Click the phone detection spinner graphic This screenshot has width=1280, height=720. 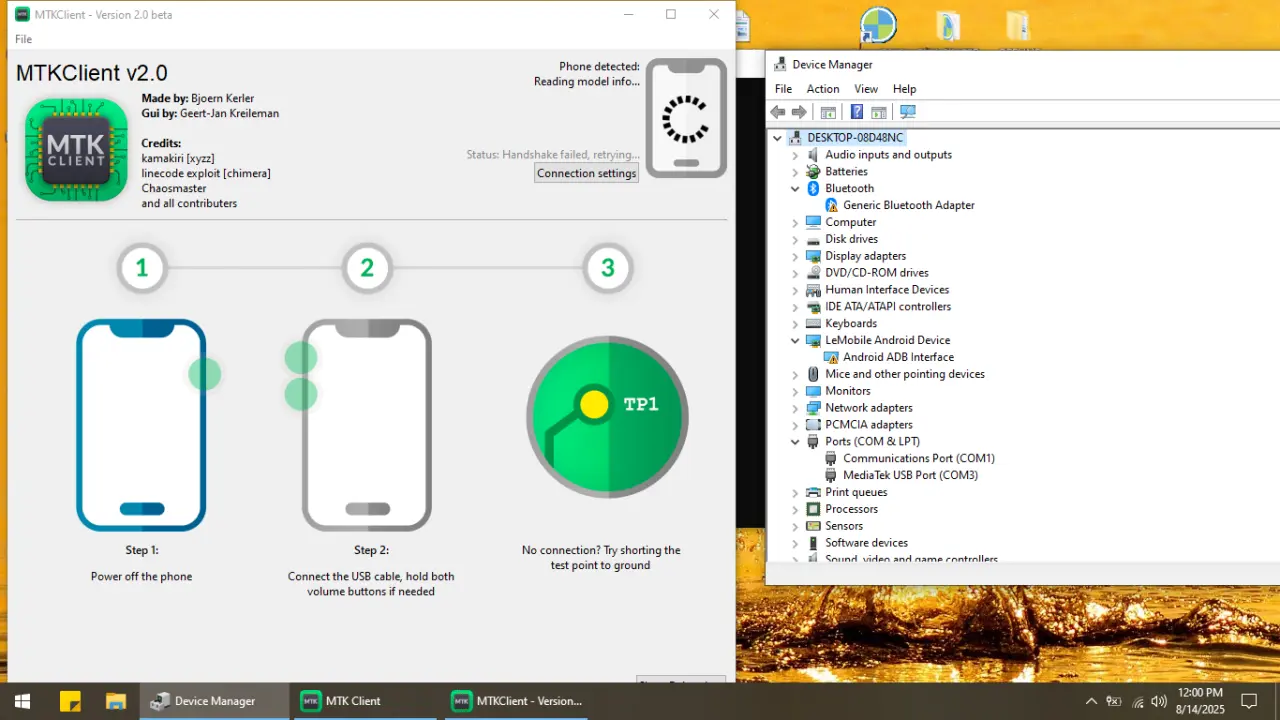click(685, 118)
